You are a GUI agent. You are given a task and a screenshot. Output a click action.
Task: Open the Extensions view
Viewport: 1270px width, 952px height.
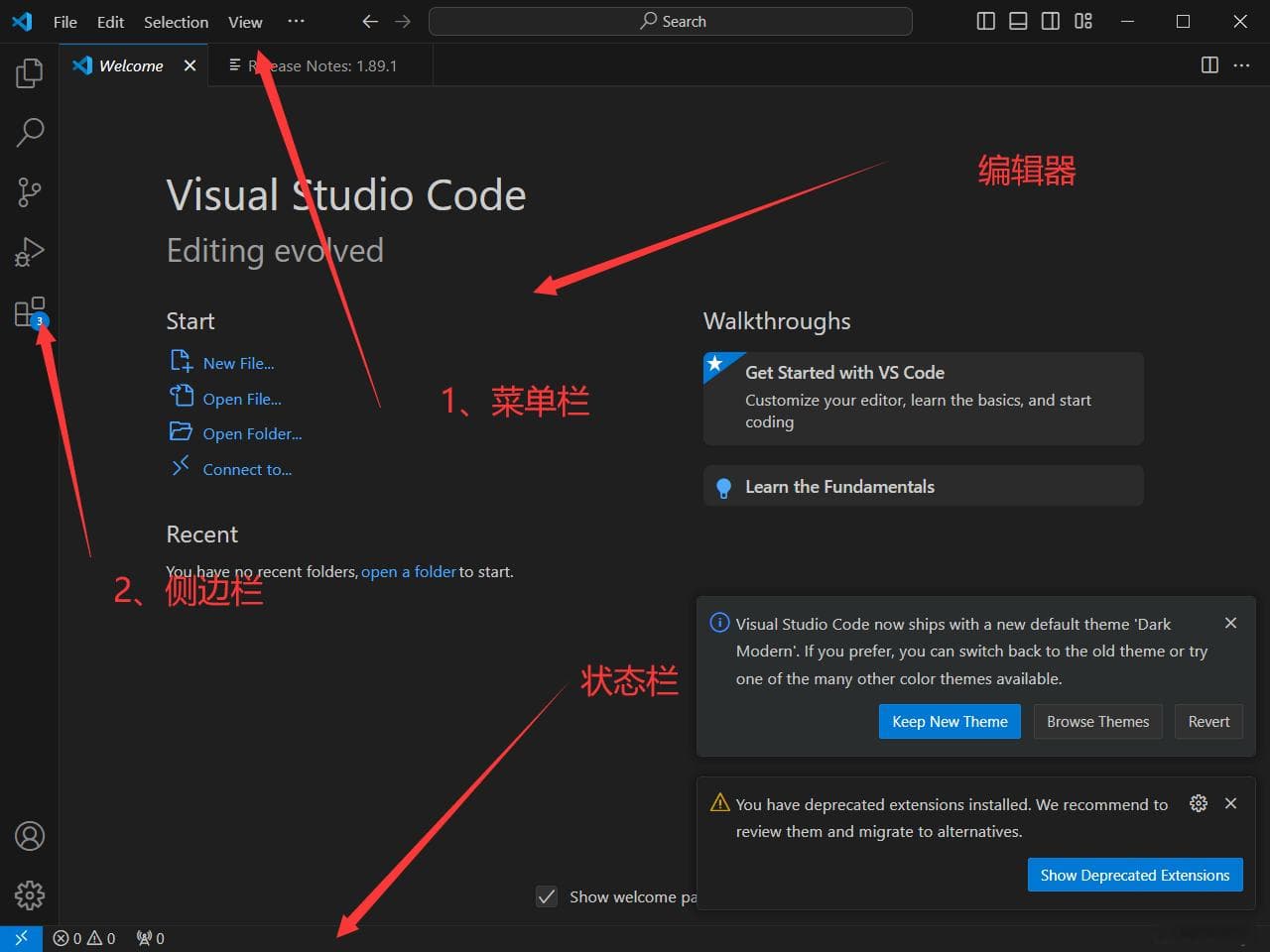[30, 312]
